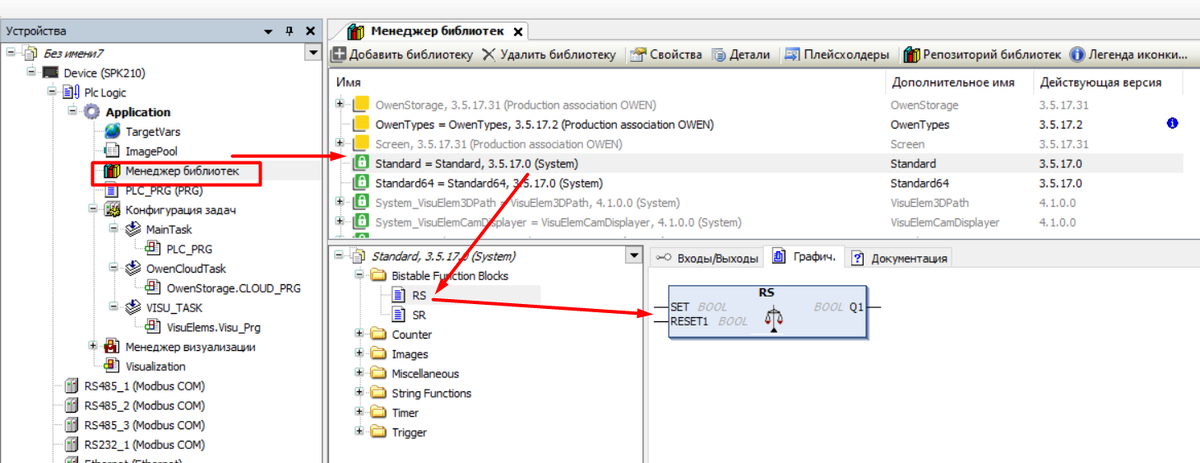Select PLC_PRG under MainTask
The width and height of the screenshot is (1200, 463).
(189, 249)
